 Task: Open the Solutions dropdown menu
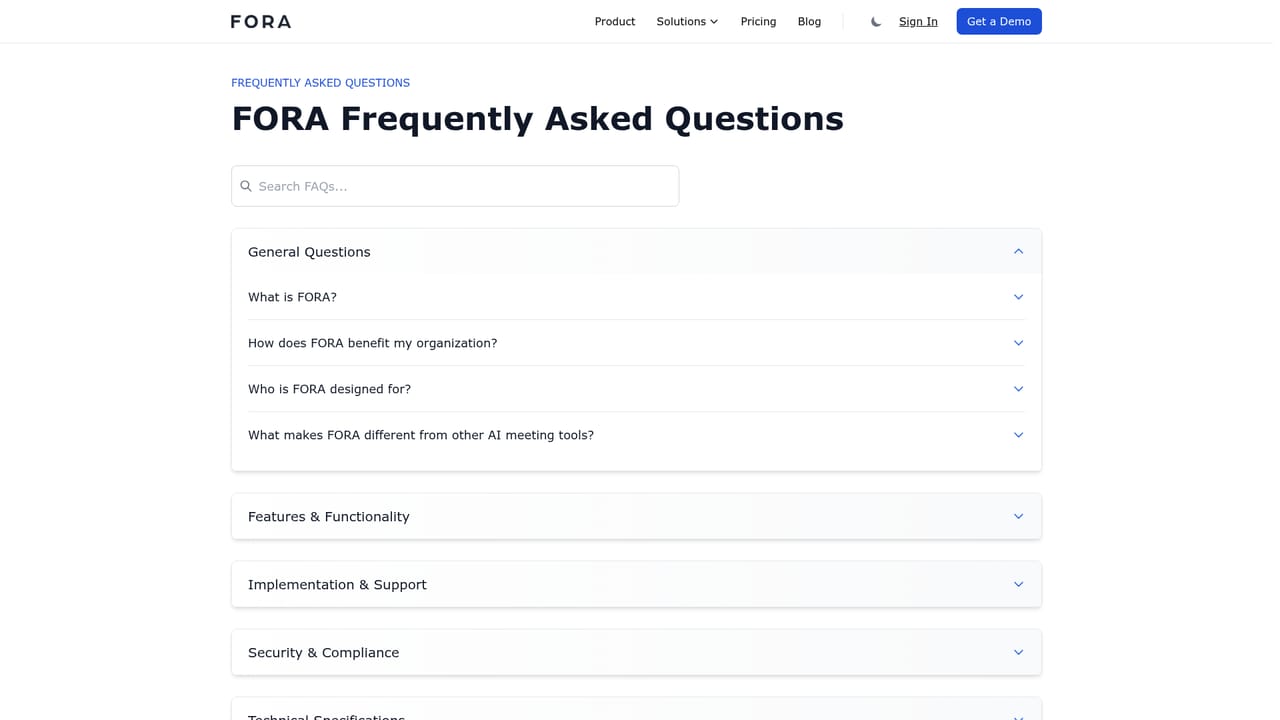point(687,21)
